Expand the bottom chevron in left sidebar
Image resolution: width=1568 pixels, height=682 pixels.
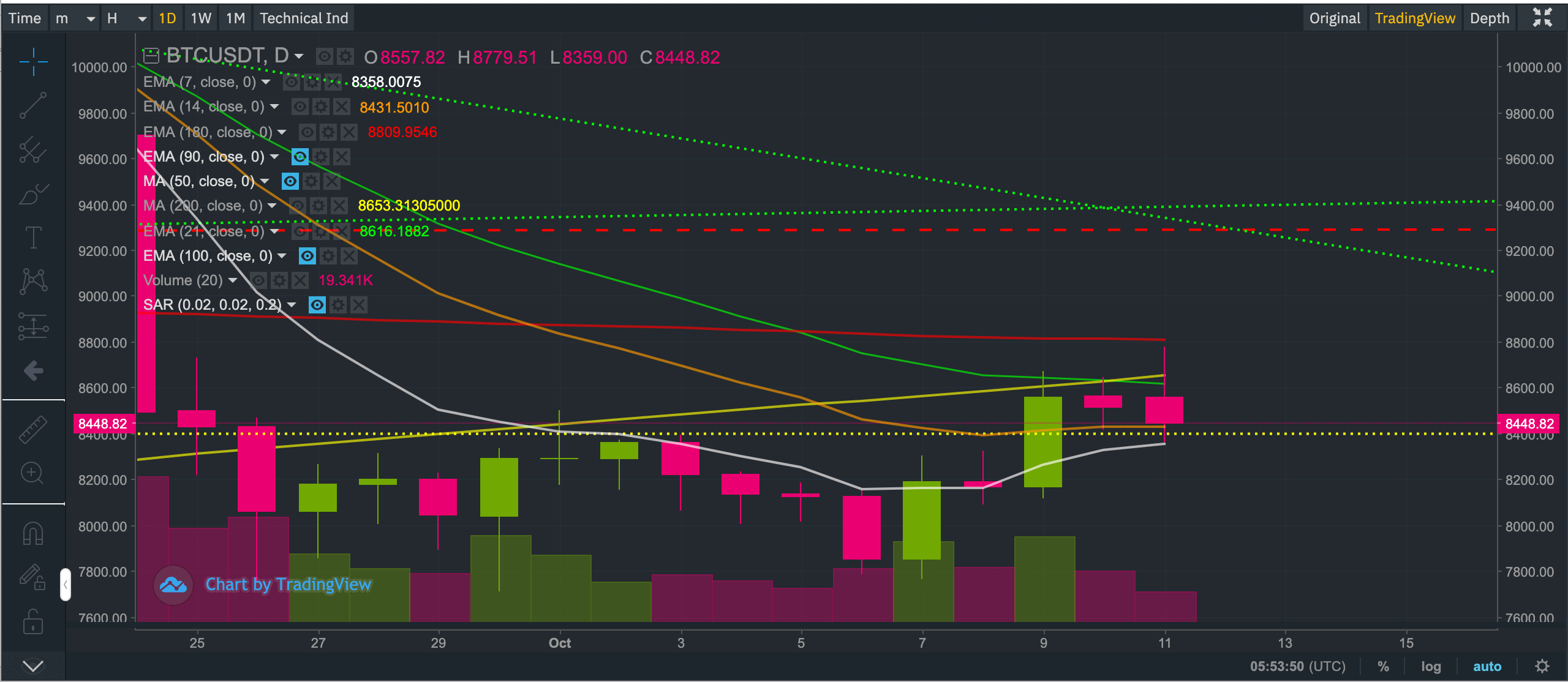[33, 665]
